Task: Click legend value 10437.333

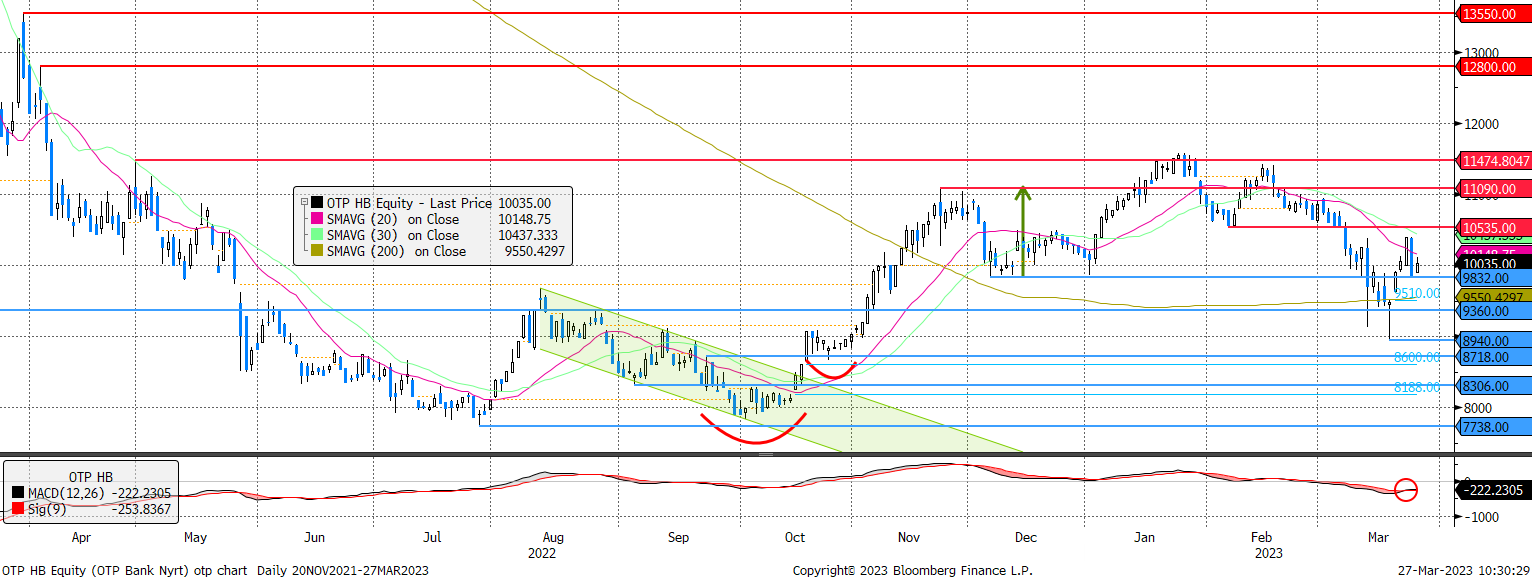Action: point(529,235)
